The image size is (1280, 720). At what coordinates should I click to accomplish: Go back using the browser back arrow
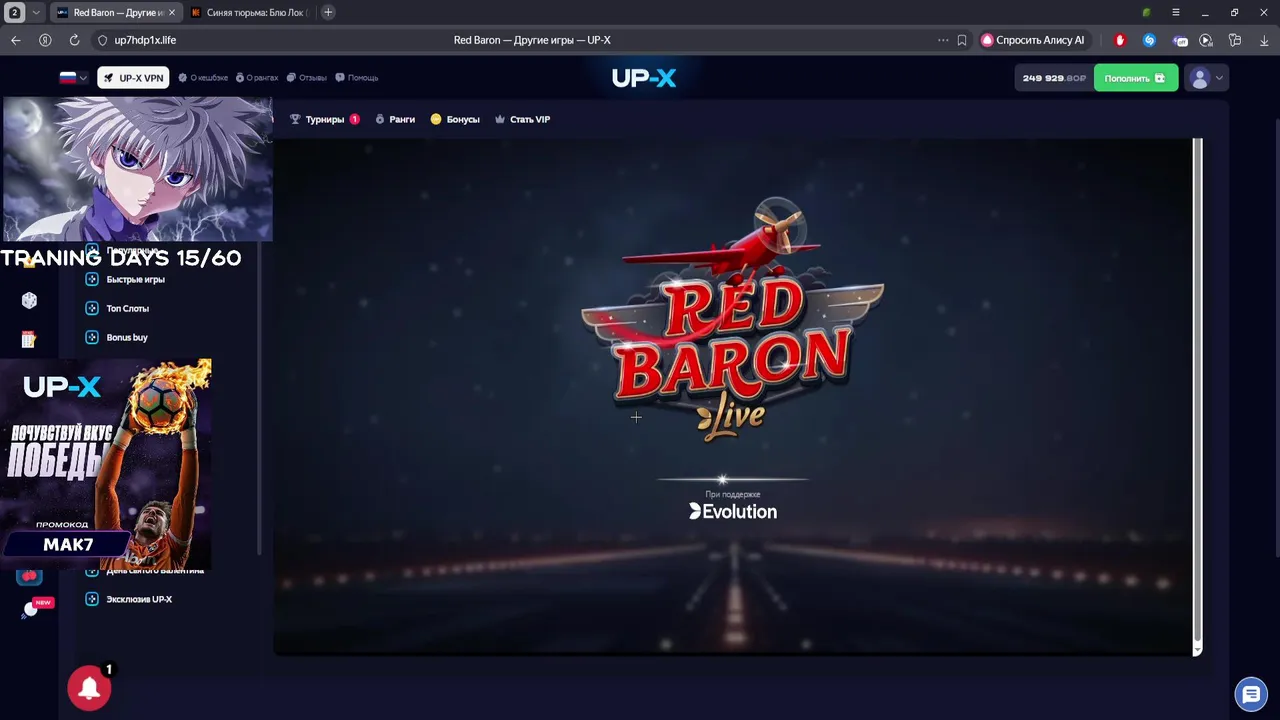pyautogui.click(x=15, y=40)
